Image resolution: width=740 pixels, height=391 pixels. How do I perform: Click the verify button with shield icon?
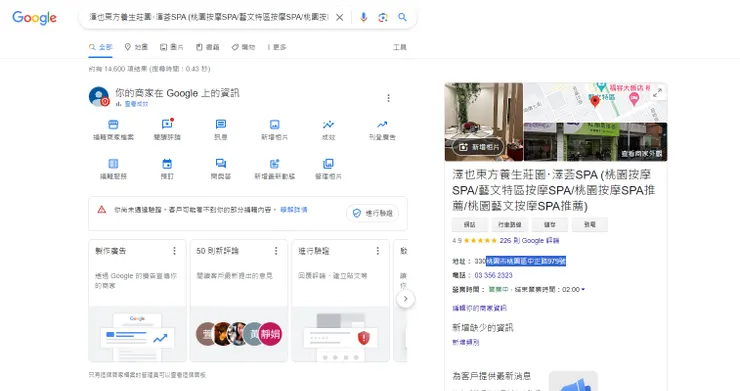pos(373,213)
